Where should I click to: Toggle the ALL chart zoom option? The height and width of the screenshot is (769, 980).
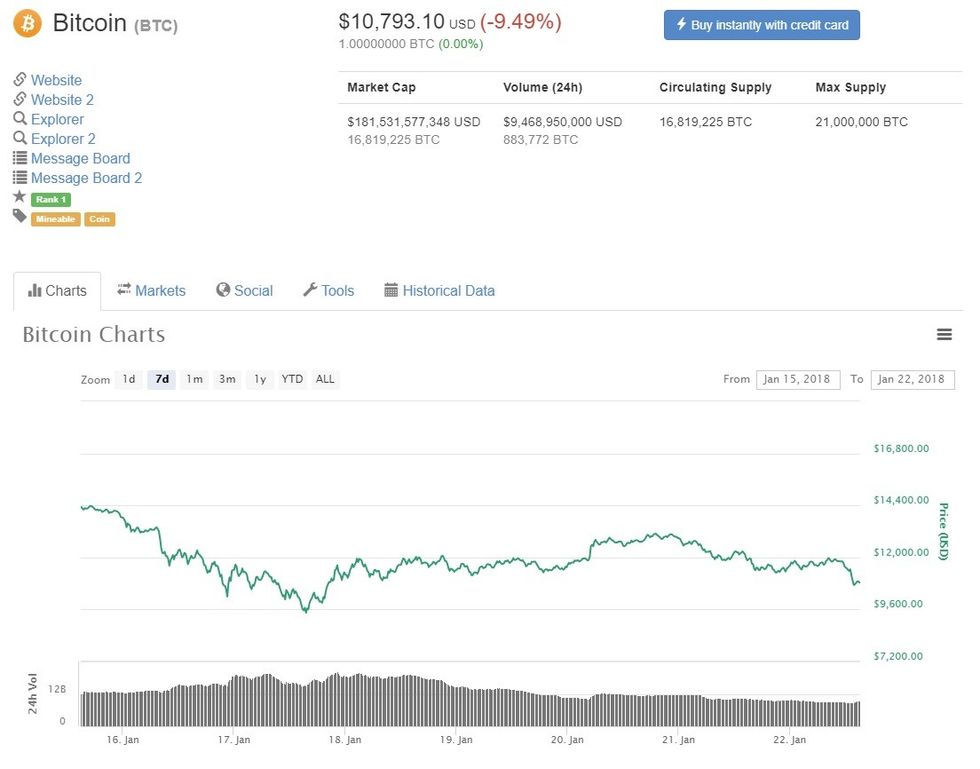click(x=324, y=379)
